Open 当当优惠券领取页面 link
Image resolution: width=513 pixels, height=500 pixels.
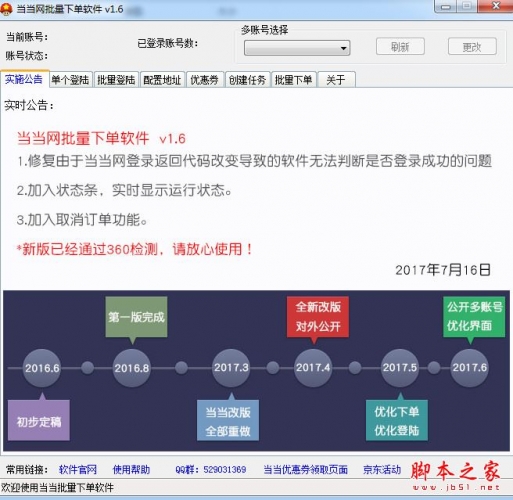[x=305, y=470]
